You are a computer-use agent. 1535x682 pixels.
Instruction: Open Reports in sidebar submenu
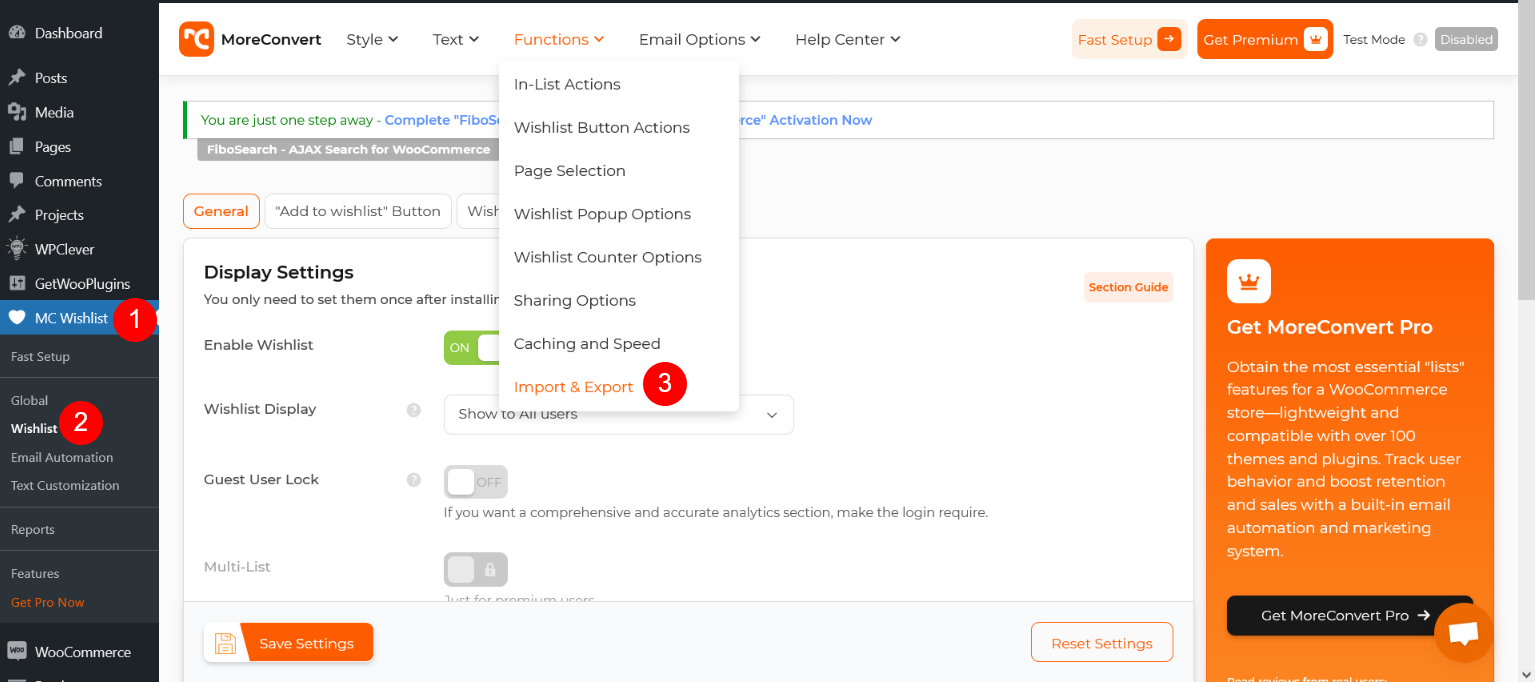pyautogui.click(x=33, y=529)
